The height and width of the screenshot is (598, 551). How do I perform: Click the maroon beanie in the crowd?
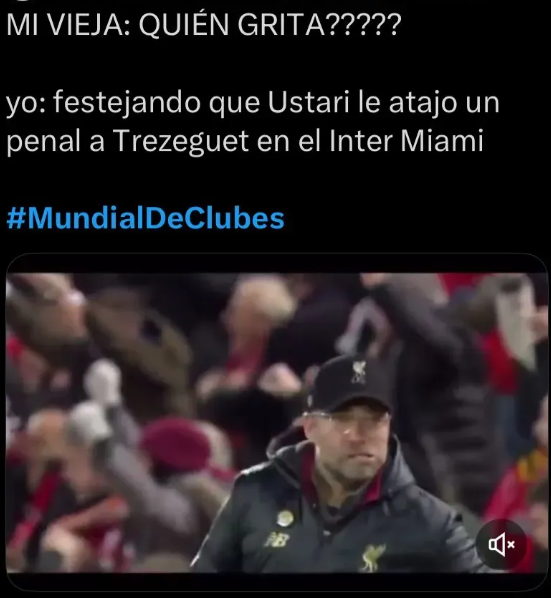(x=176, y=444)
